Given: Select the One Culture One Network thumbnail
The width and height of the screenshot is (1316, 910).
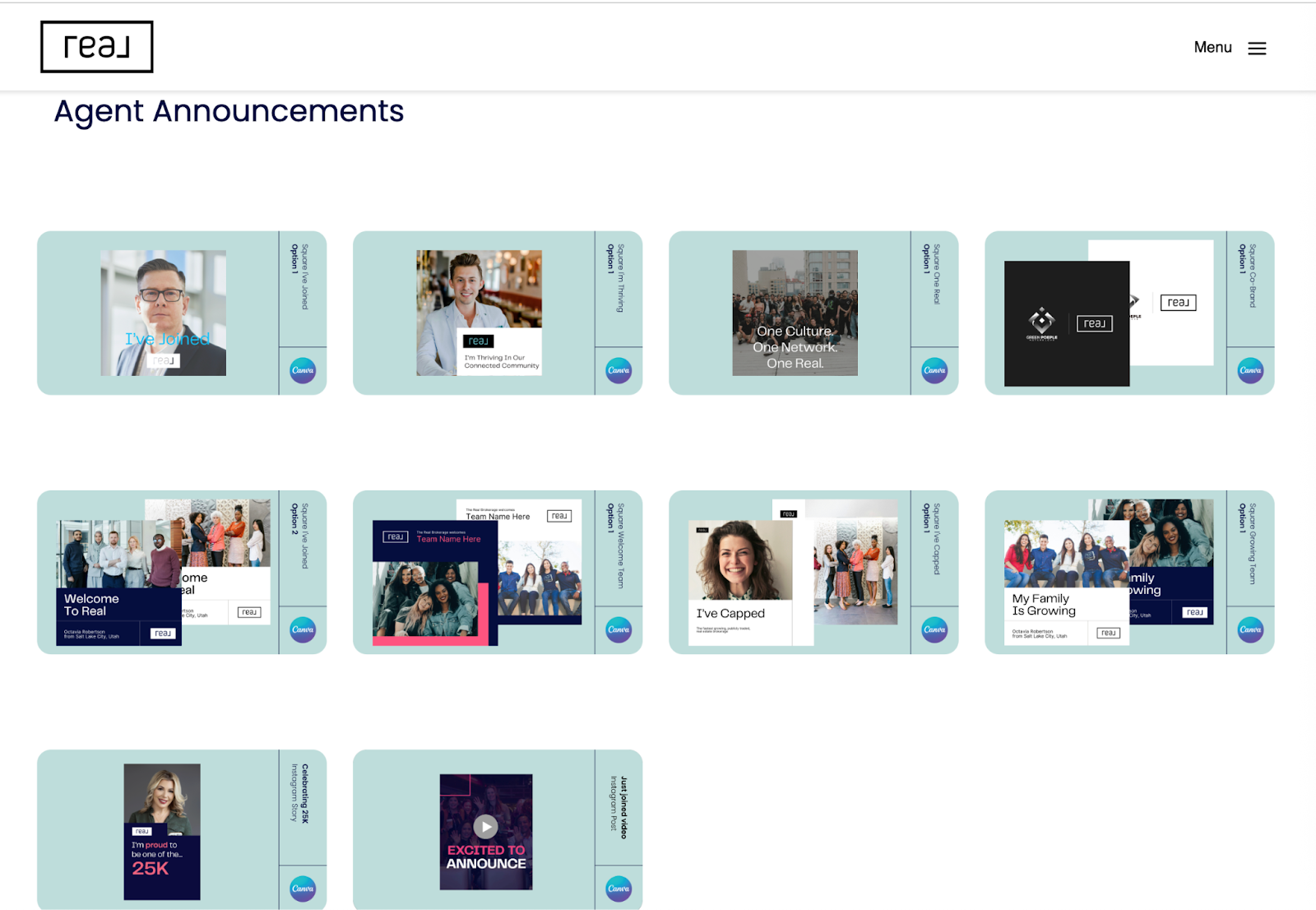Looking at the screenshot, I should tap(795, 313).
